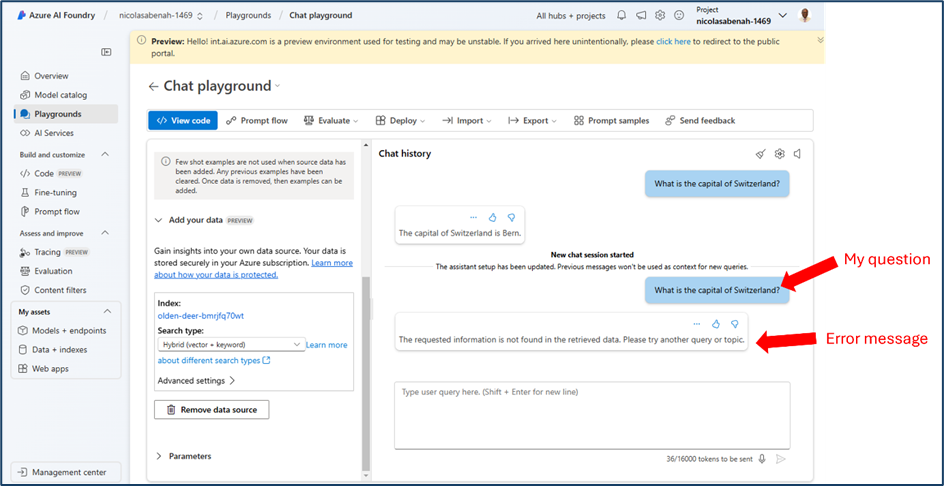
Task: Click the View code button
Action: (183, 120)
